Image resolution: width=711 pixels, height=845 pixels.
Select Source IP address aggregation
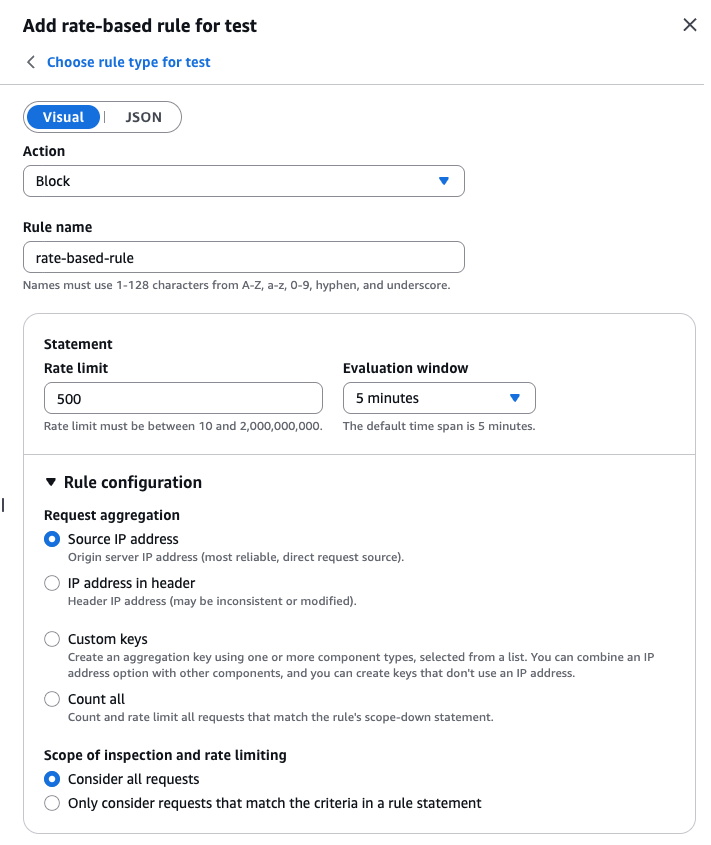tap(52, 539)
